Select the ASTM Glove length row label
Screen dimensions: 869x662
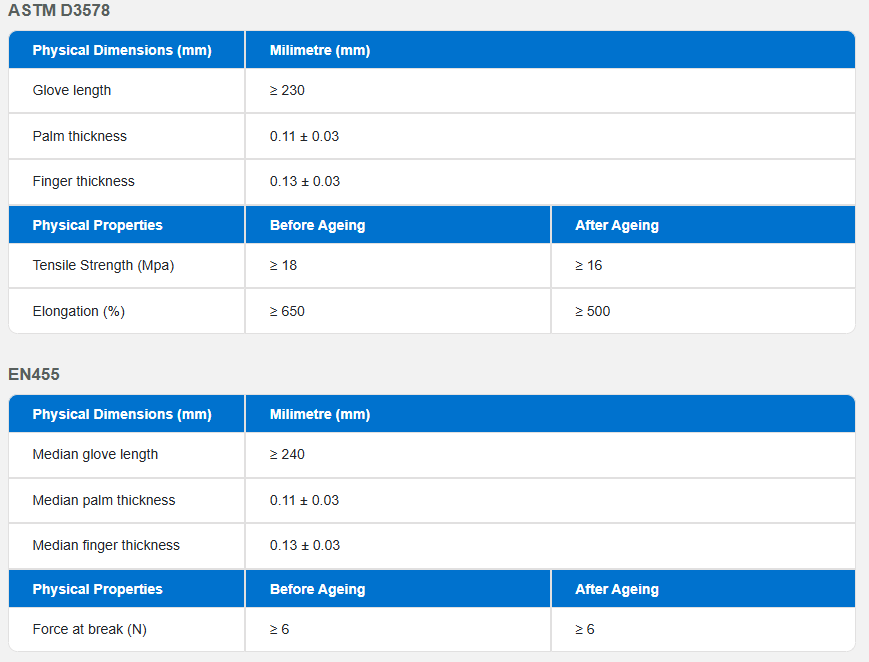71,90
